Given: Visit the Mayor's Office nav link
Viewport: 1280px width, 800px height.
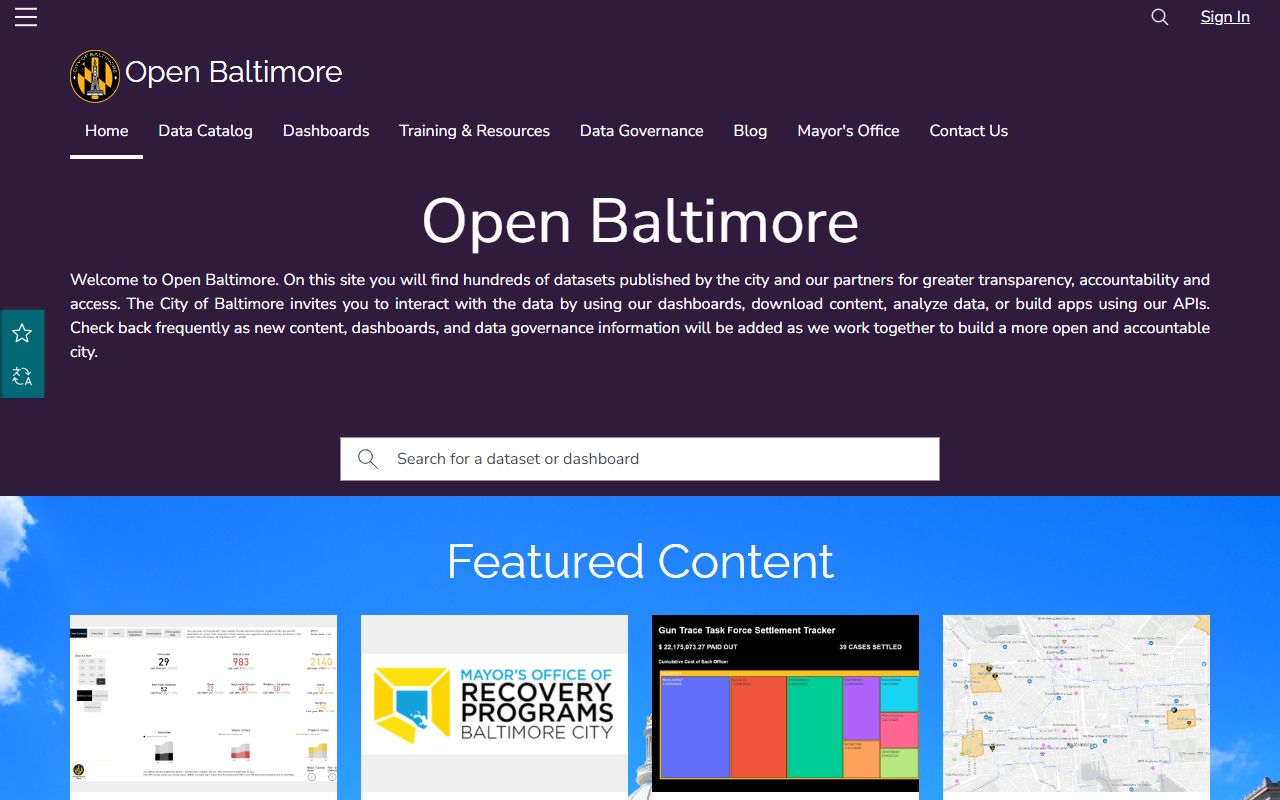Looking at the screenshot, I should (848, 131).
